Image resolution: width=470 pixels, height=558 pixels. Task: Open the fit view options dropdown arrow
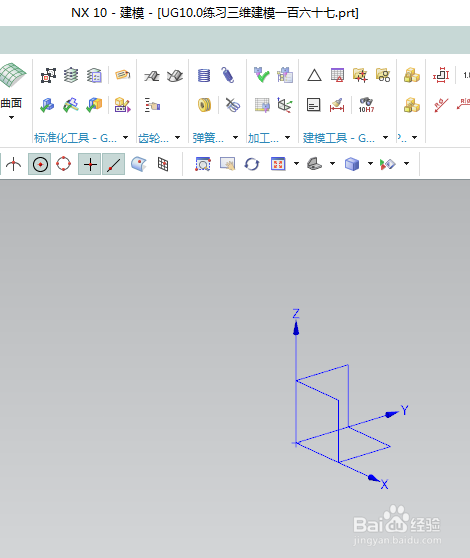point(296,164)
